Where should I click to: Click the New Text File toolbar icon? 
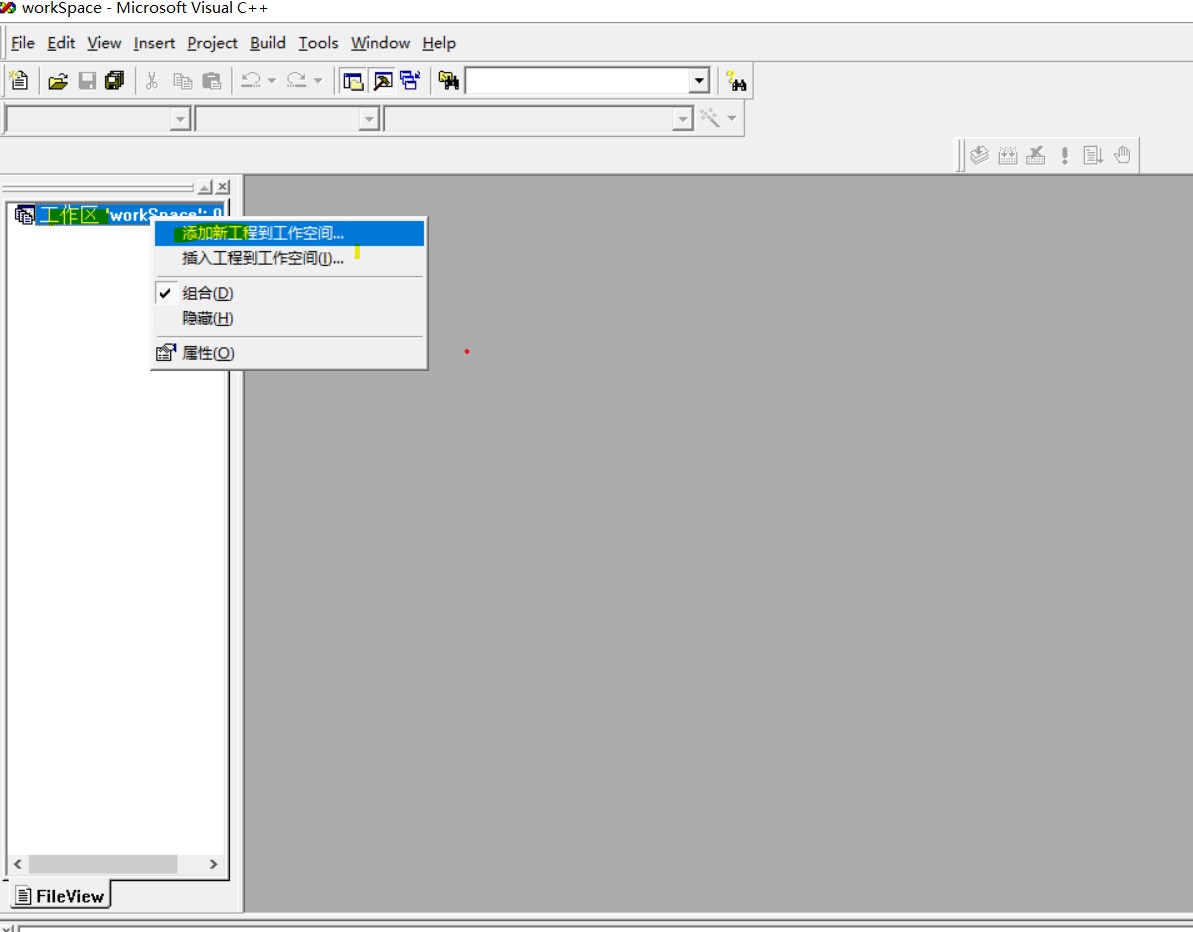pyautogui.click(x=19, y=81)
